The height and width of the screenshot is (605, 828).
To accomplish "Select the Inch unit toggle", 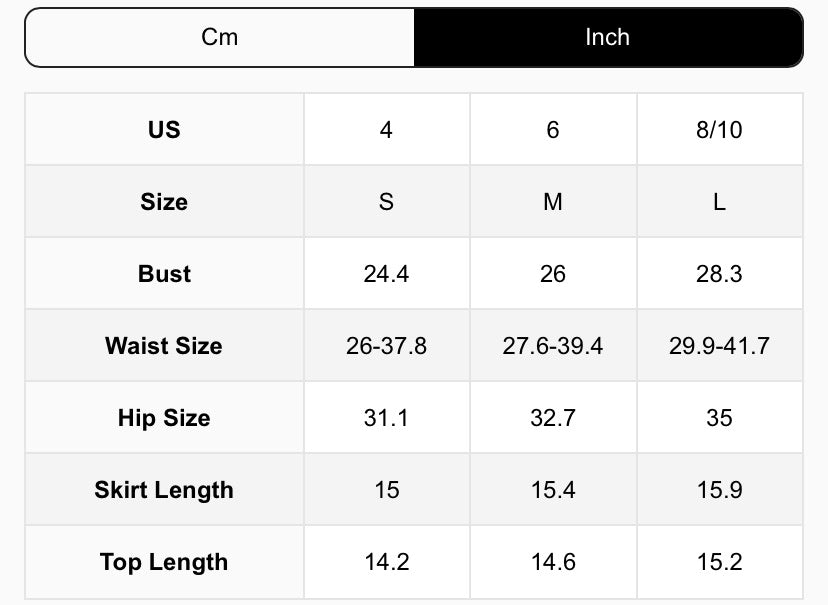I will click(x=607, y=38).
